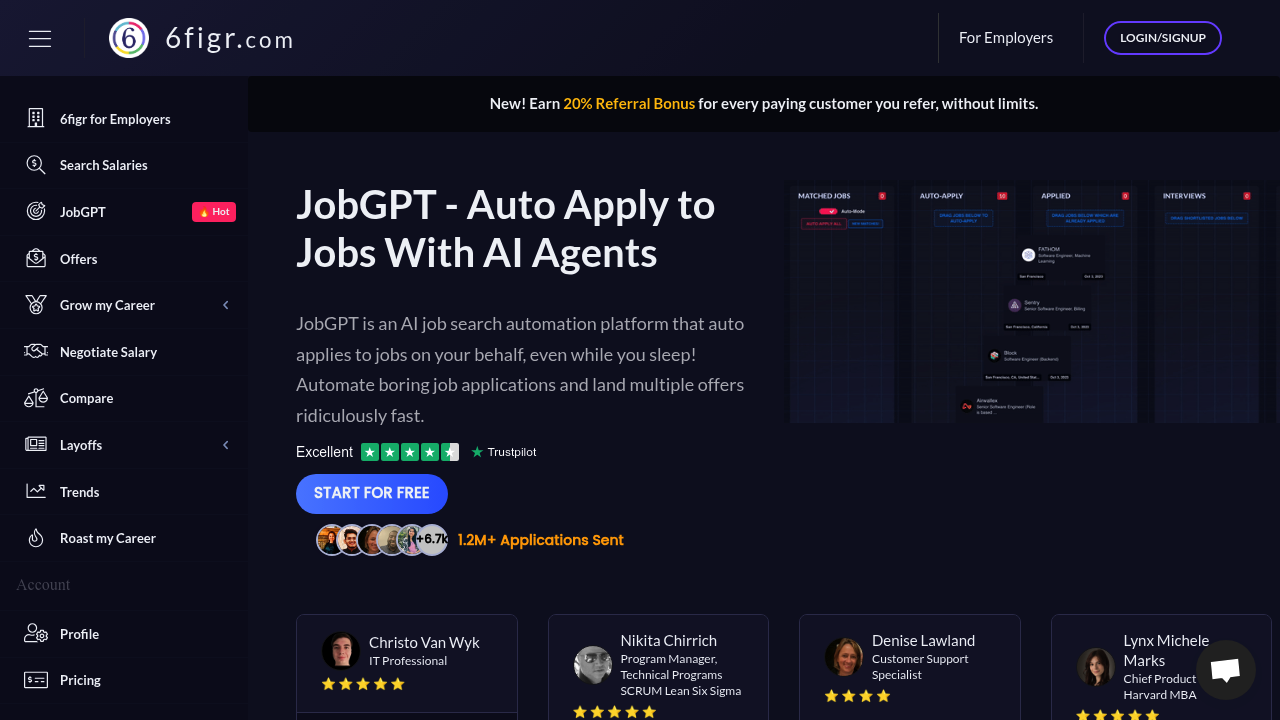Select the For Employers menu item
Image resolution: width=1280 pixels, height=720 pixels.
click(x=1006, y=38)
